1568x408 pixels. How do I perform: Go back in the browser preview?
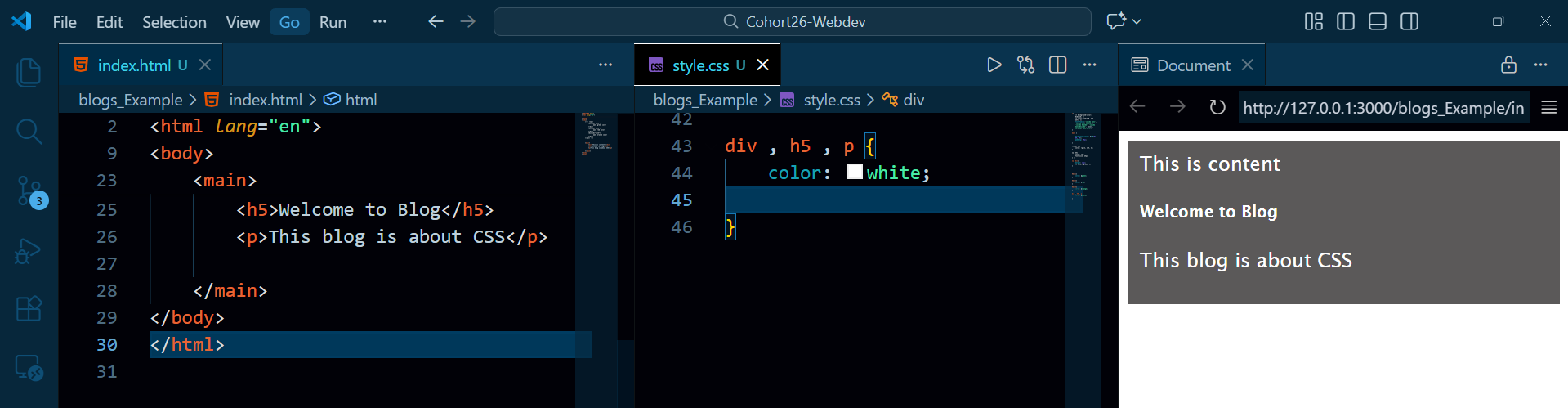pyautogui.click(x=1137, y=107)
